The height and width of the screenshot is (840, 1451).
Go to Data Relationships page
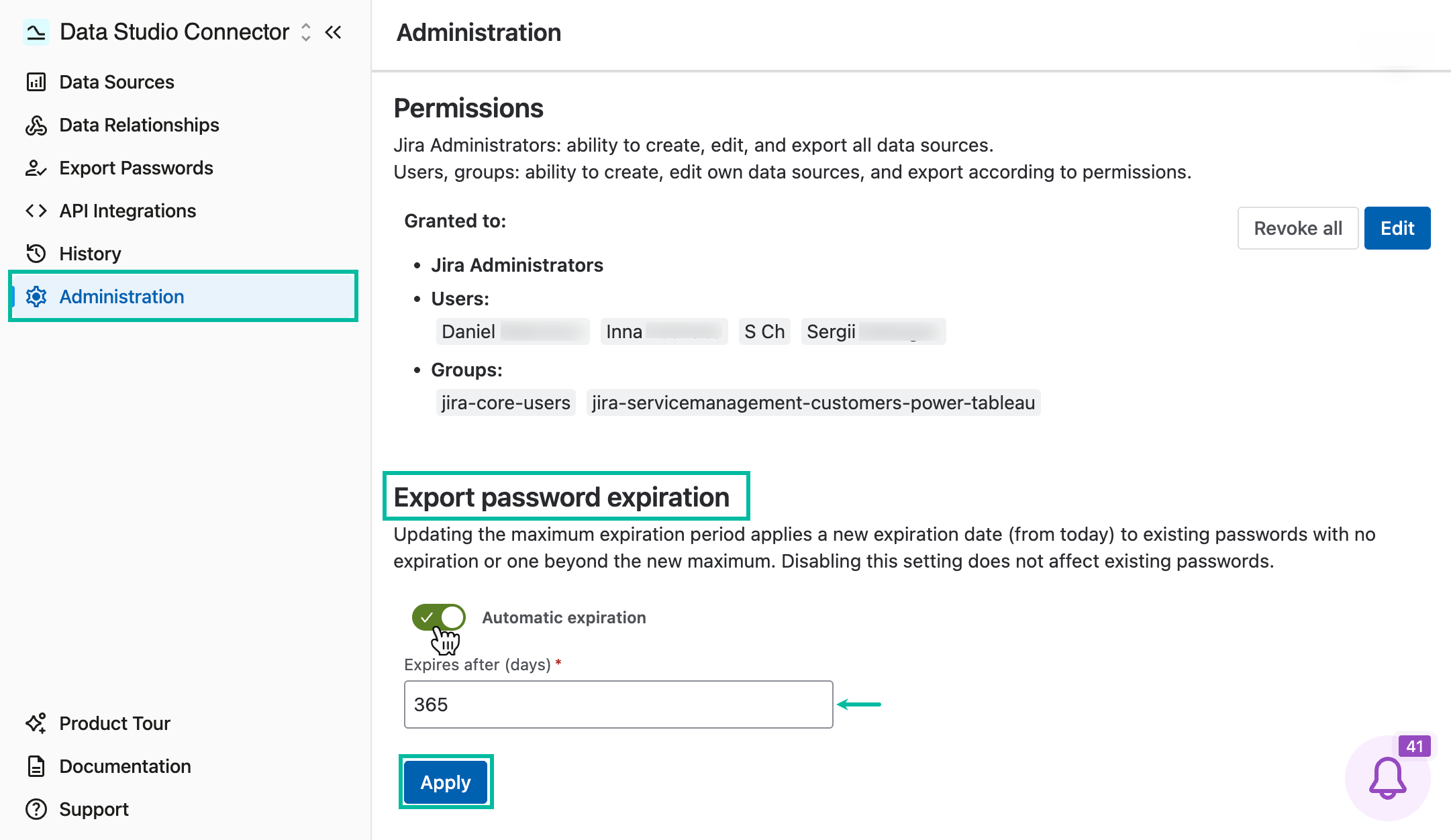coord(139,125)
